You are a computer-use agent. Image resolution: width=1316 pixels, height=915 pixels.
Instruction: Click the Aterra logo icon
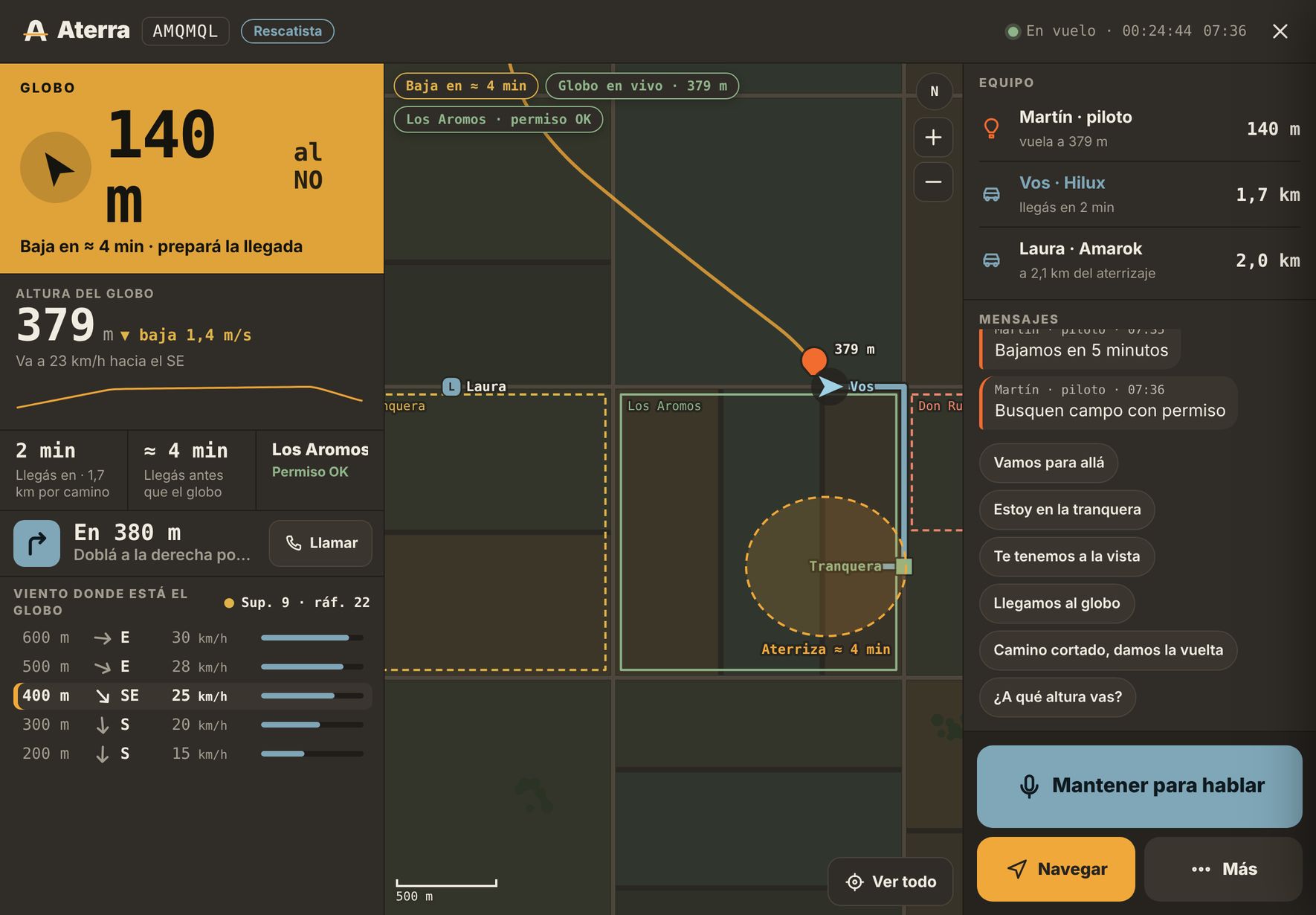point(35,30)
